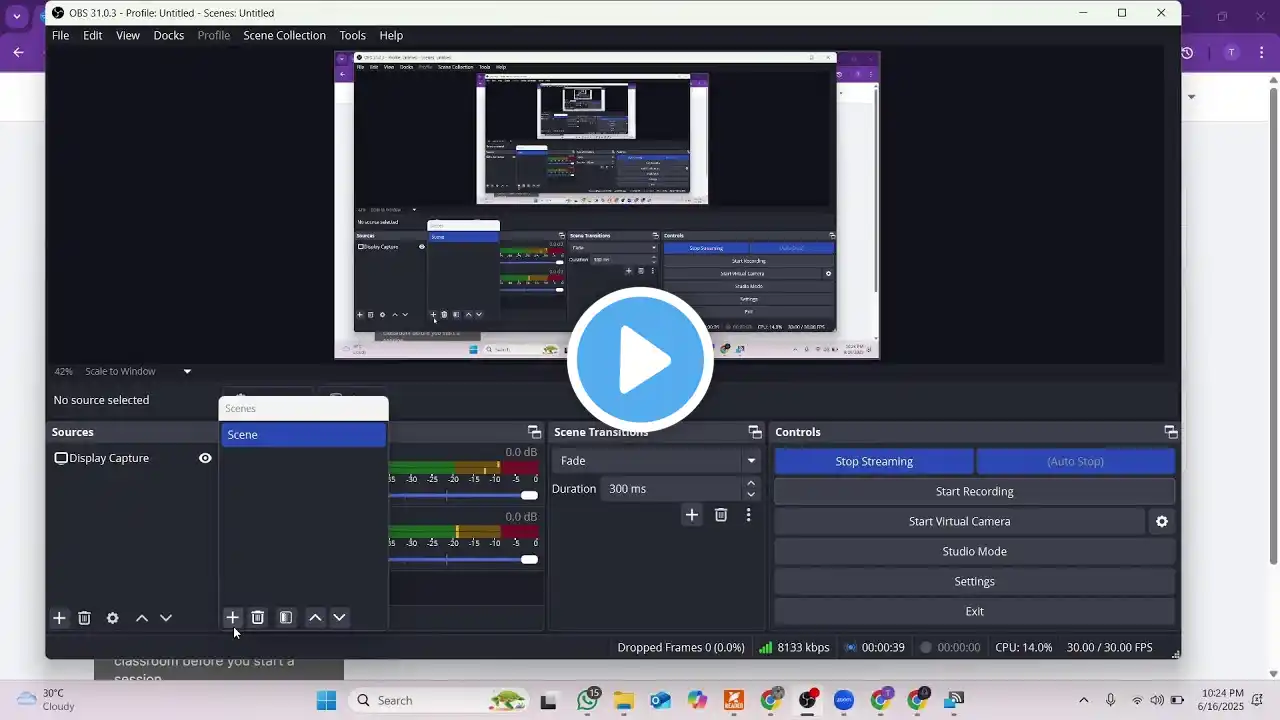Add a new source with the plus icon

pos(59,618)
